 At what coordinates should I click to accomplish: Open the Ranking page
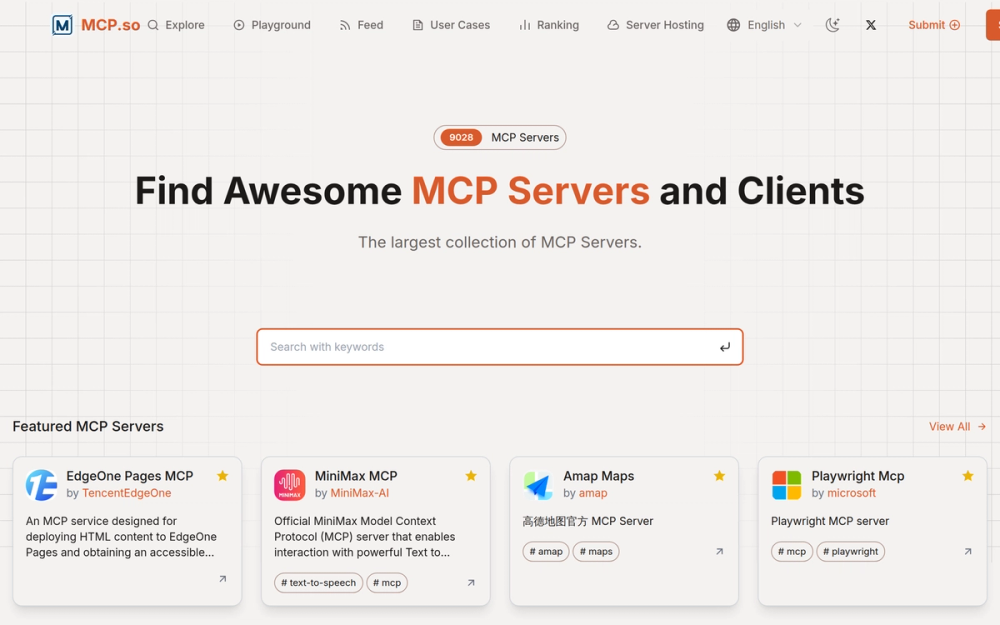pyautogui.click(x=548, y=25)
